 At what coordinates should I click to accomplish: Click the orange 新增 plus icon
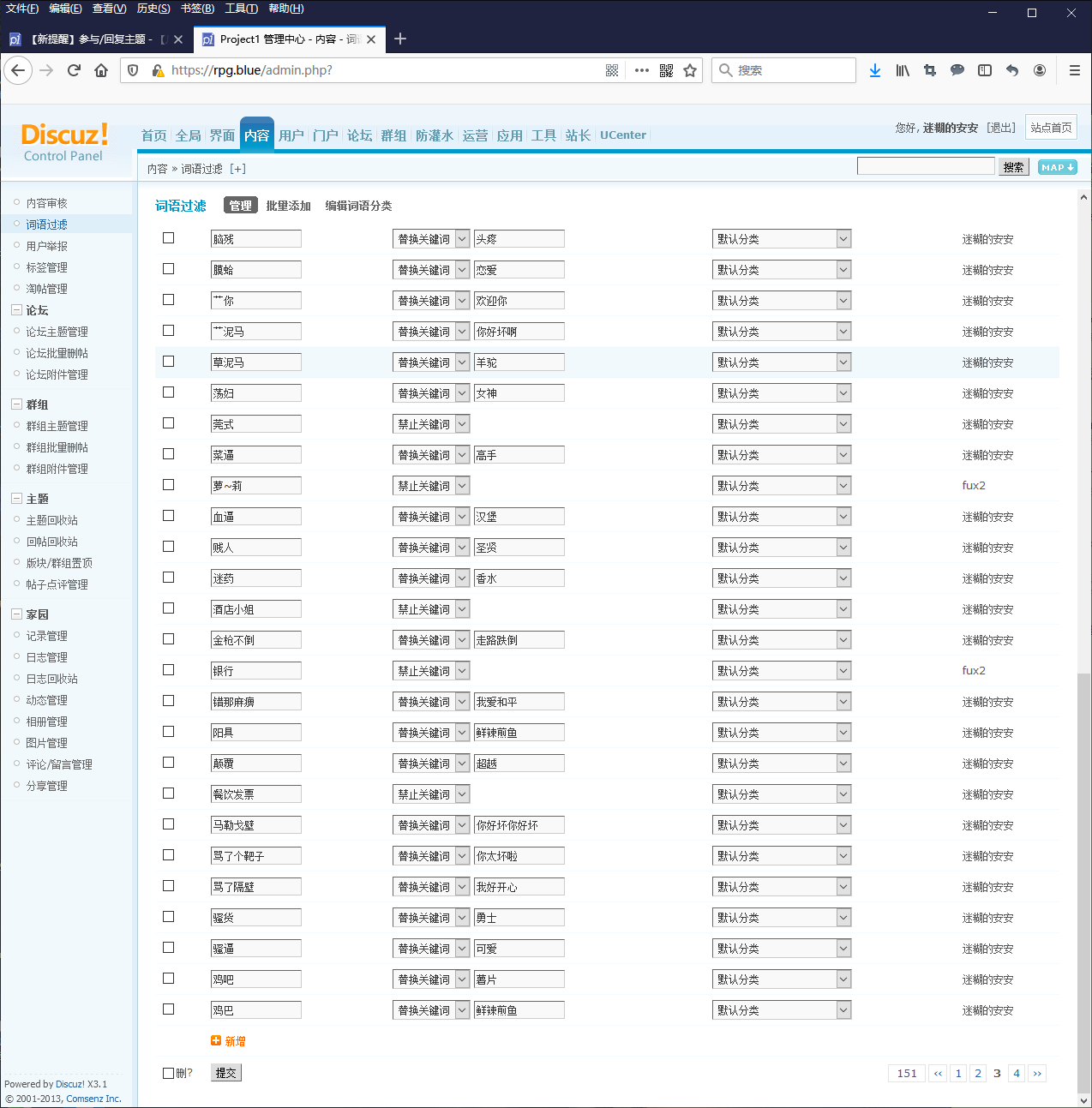216,1040
